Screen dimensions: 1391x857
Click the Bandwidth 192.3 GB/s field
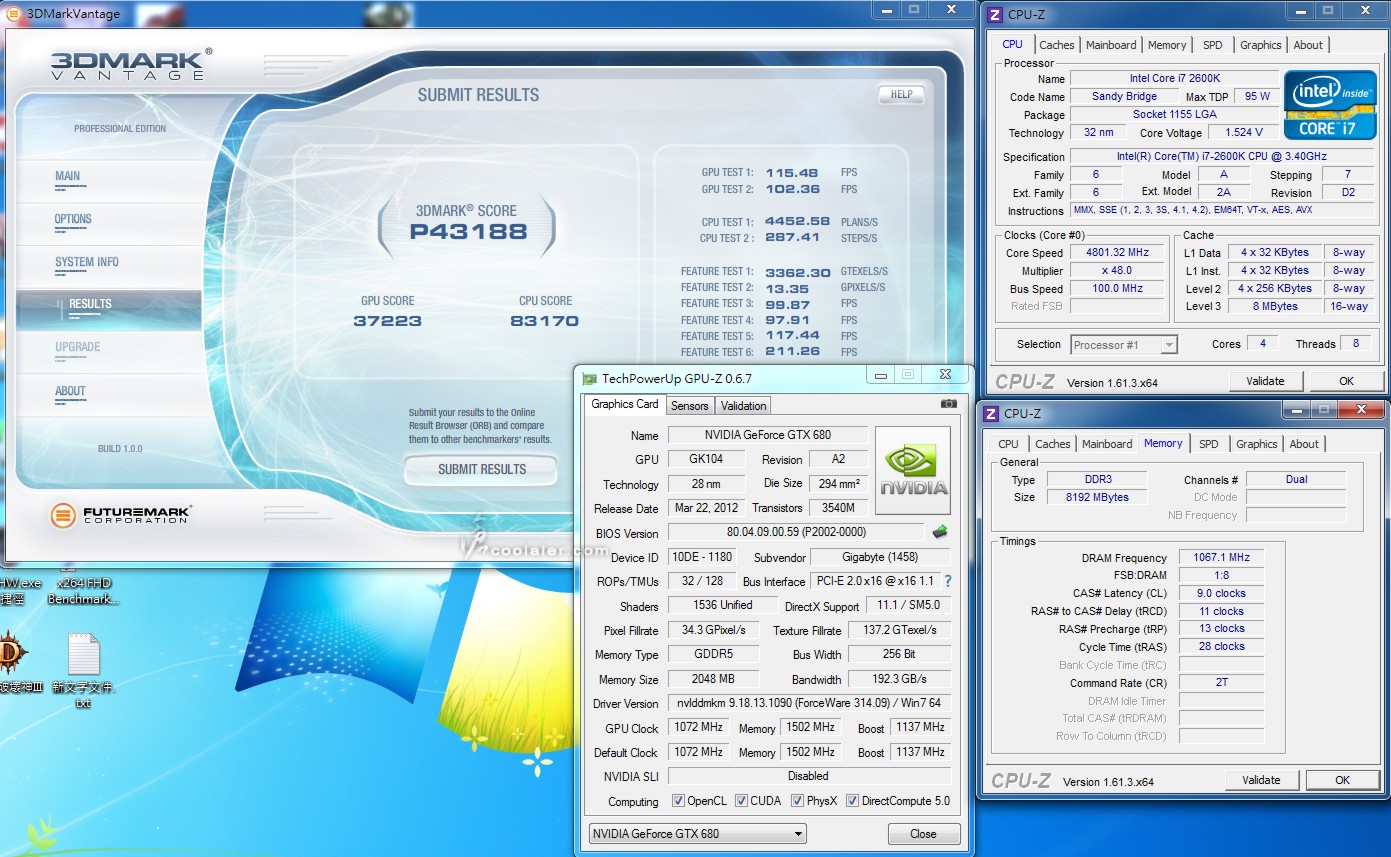click(x=900, y=679)
